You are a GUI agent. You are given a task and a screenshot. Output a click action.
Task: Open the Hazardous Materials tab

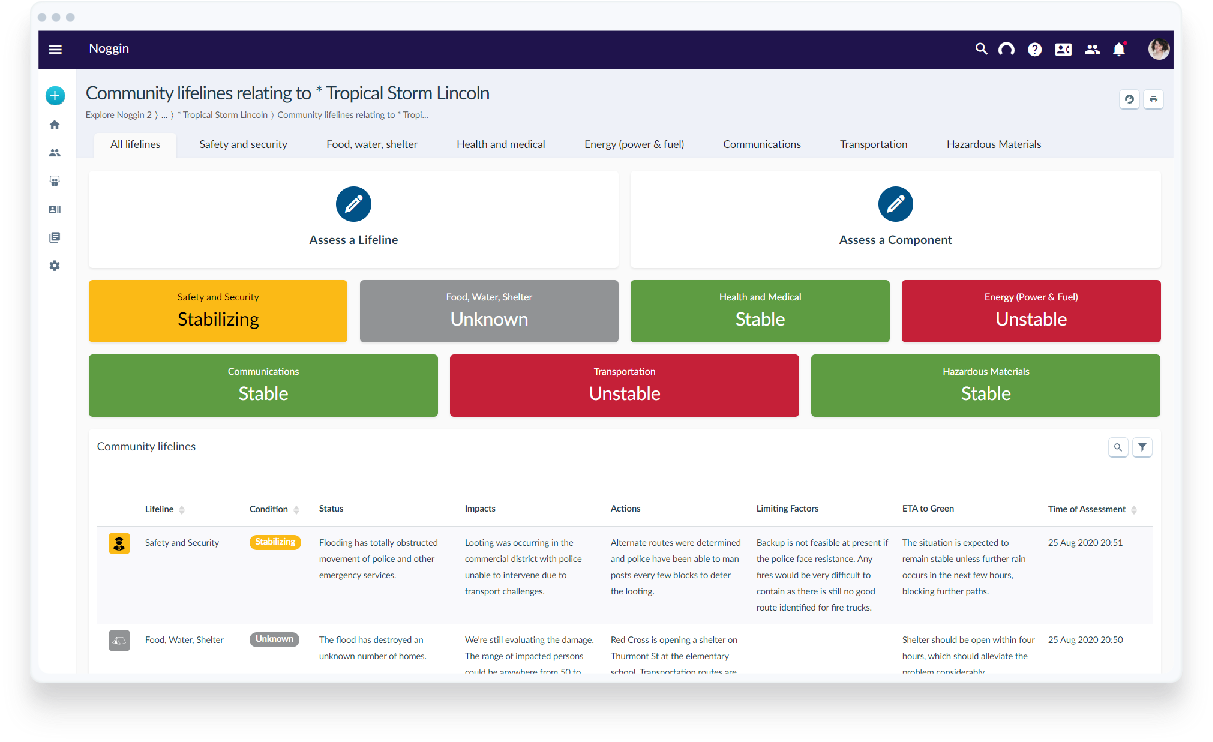tap(993, 145)
